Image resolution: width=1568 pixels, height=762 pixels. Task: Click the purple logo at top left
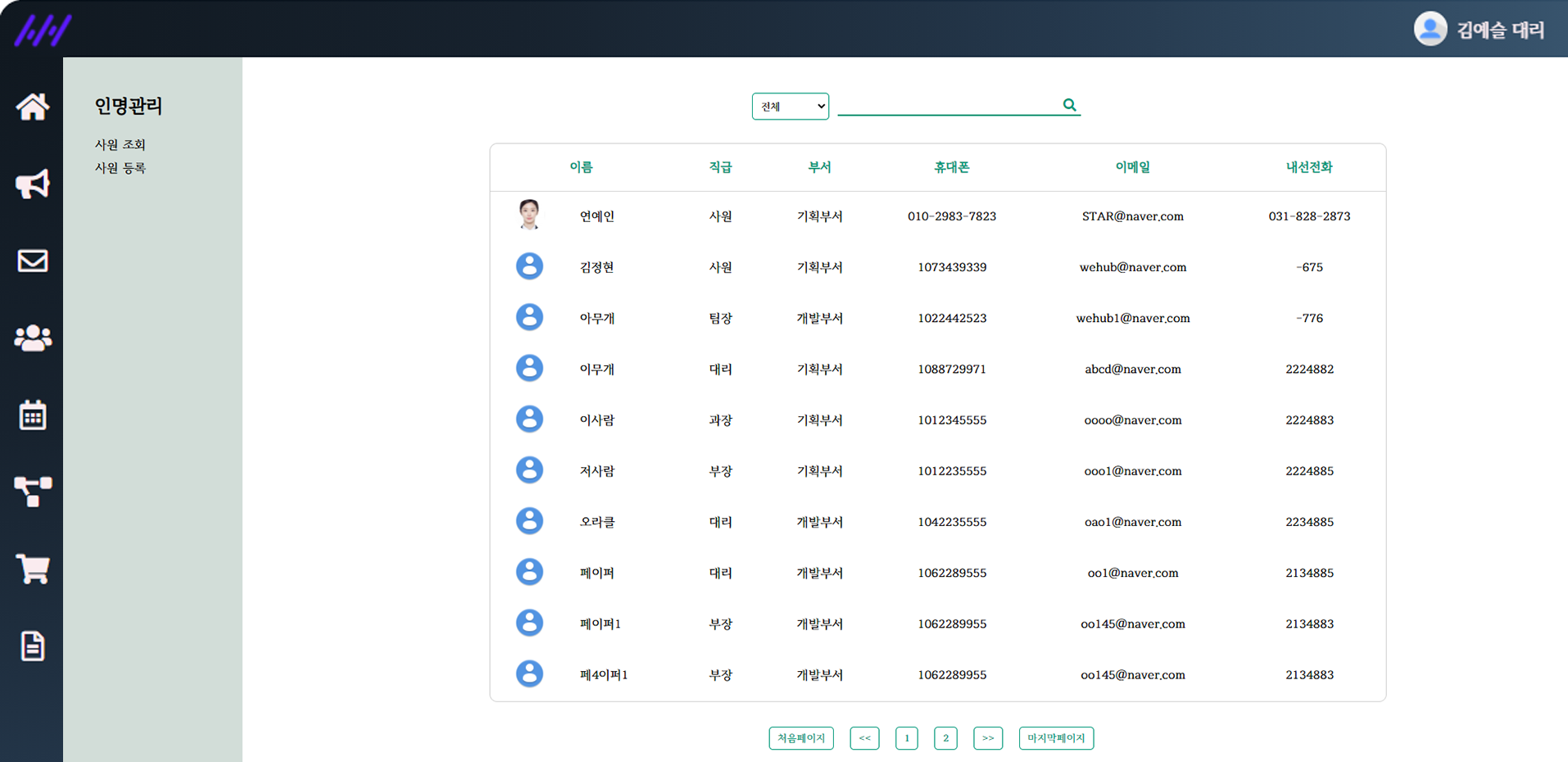click(x=43, y=30)
